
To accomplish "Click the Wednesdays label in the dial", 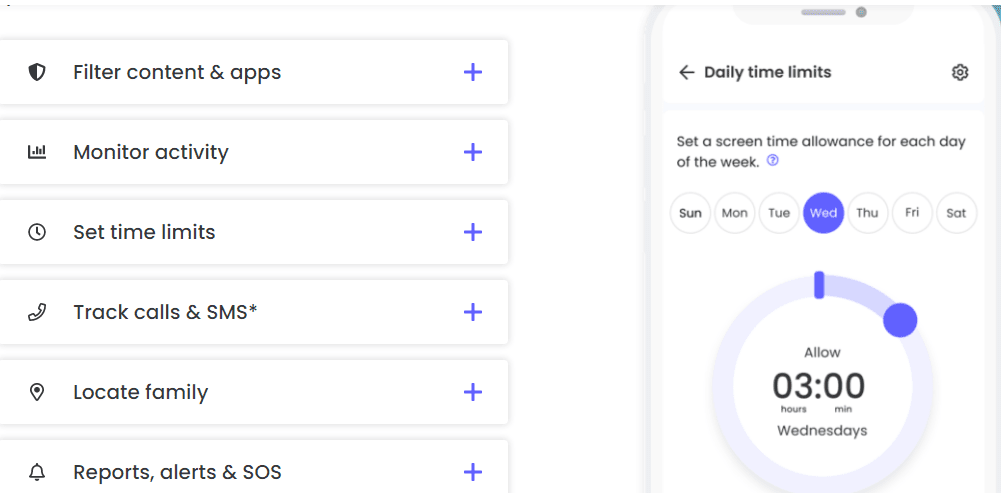I will (822, 430).
